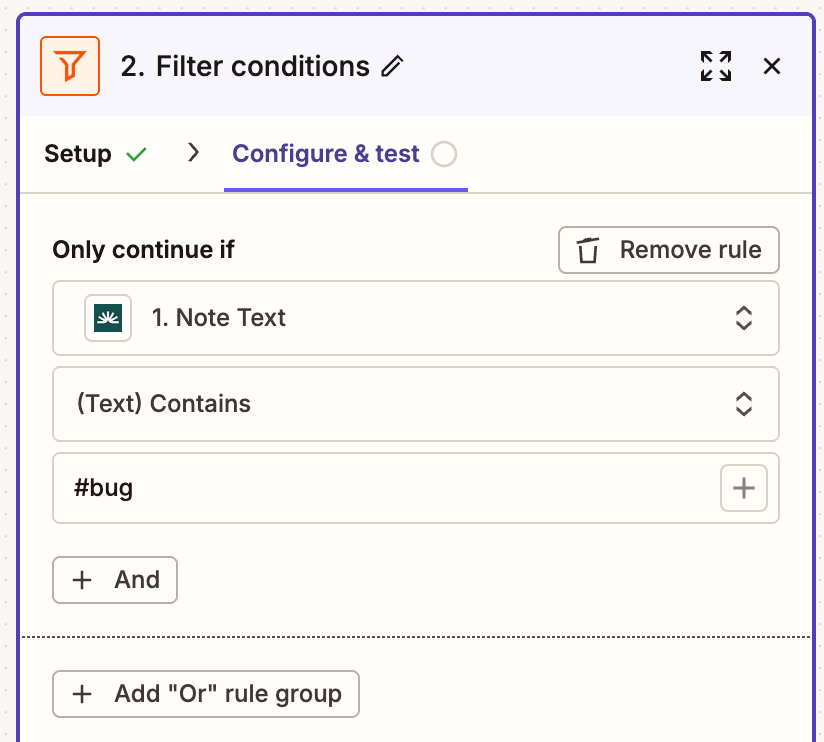The width and height of the screenshot is (824, 742).
Task: Open the "(Text) Contains" condition dropdown
Action: (x=400, y=404)
